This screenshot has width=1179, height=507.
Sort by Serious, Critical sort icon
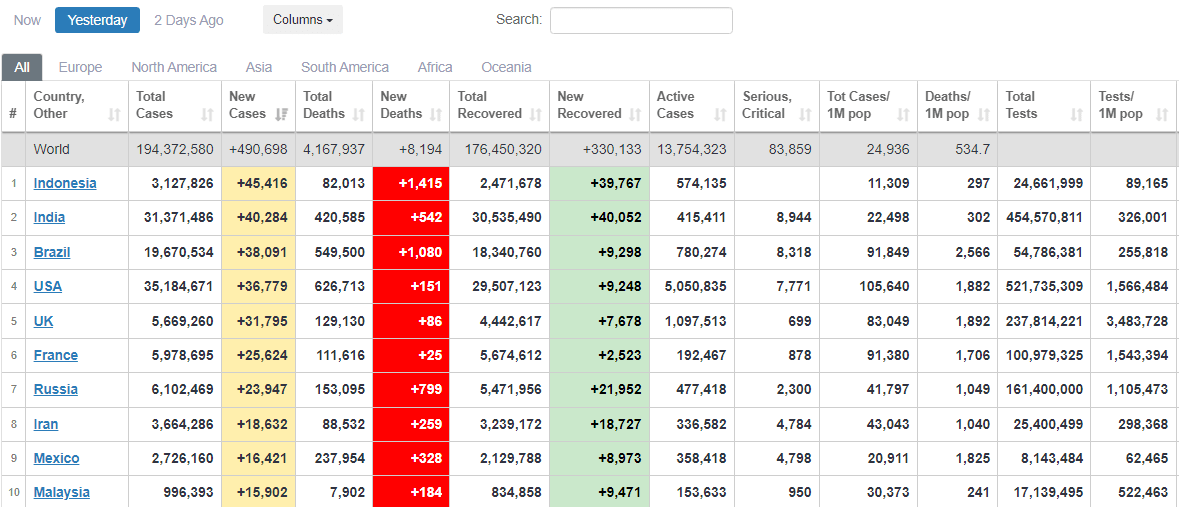tap(804, 114)
